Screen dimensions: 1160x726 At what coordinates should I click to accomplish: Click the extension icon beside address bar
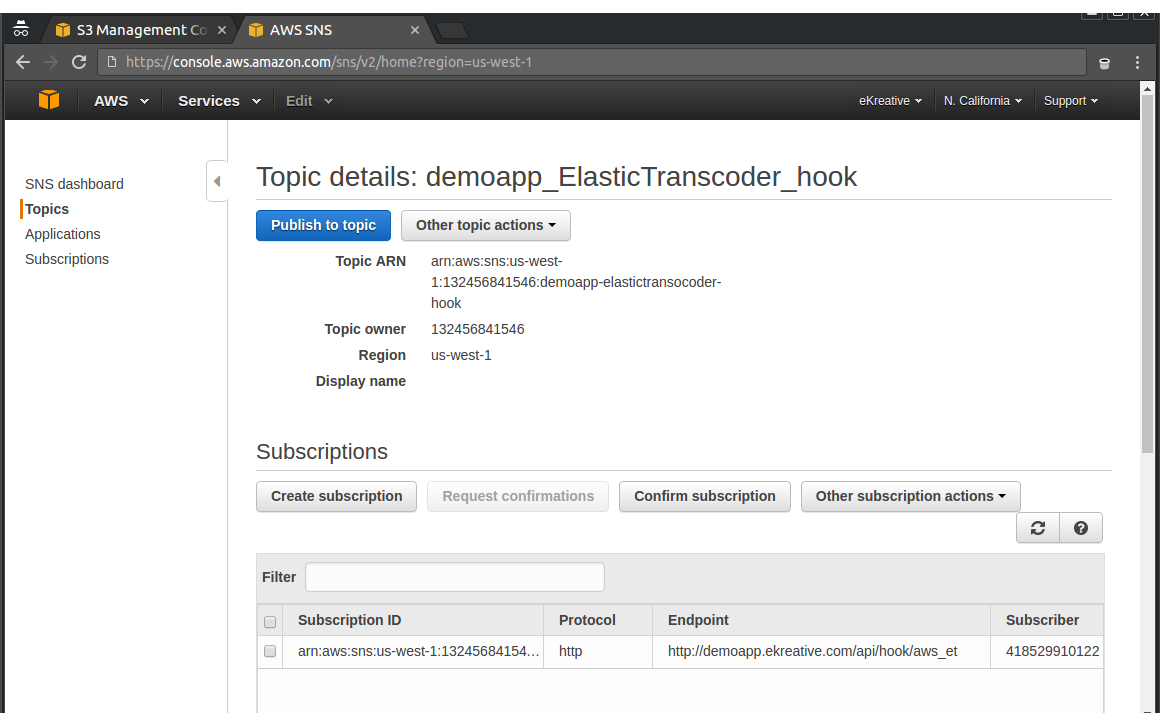pyautogui.click(x=1104, y=62)
